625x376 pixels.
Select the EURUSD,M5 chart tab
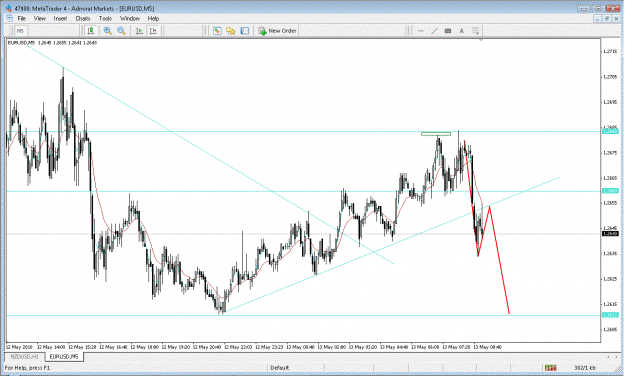coord(64,356)
